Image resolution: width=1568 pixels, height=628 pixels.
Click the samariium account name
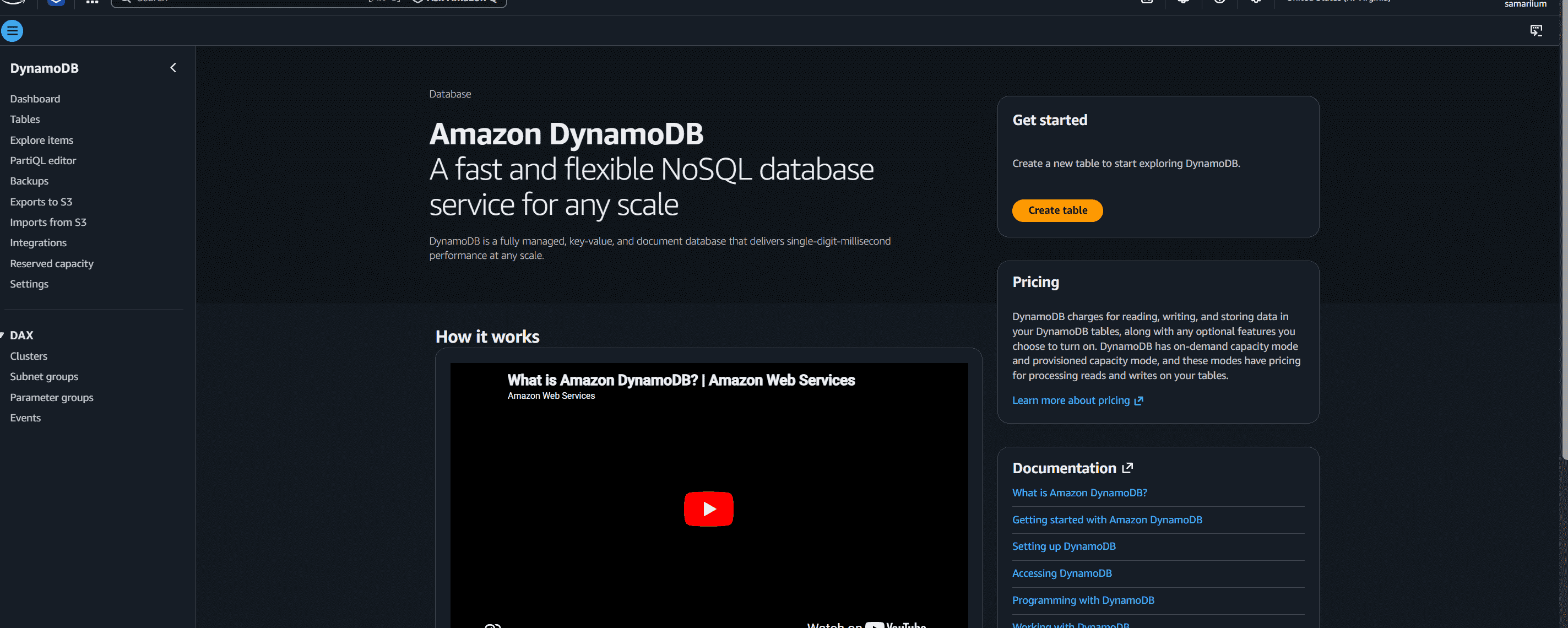tap(1526, 4)
